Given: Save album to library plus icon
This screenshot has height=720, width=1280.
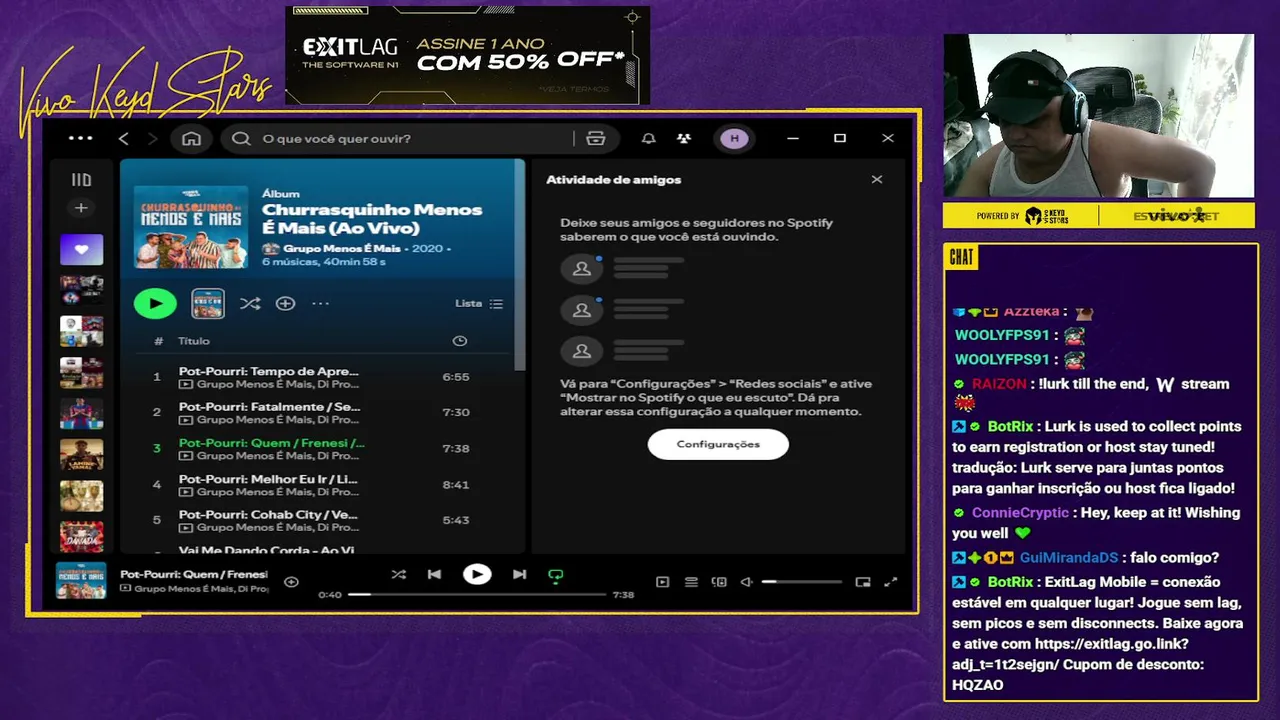Looking at the screenshot, I should (285, 303).
